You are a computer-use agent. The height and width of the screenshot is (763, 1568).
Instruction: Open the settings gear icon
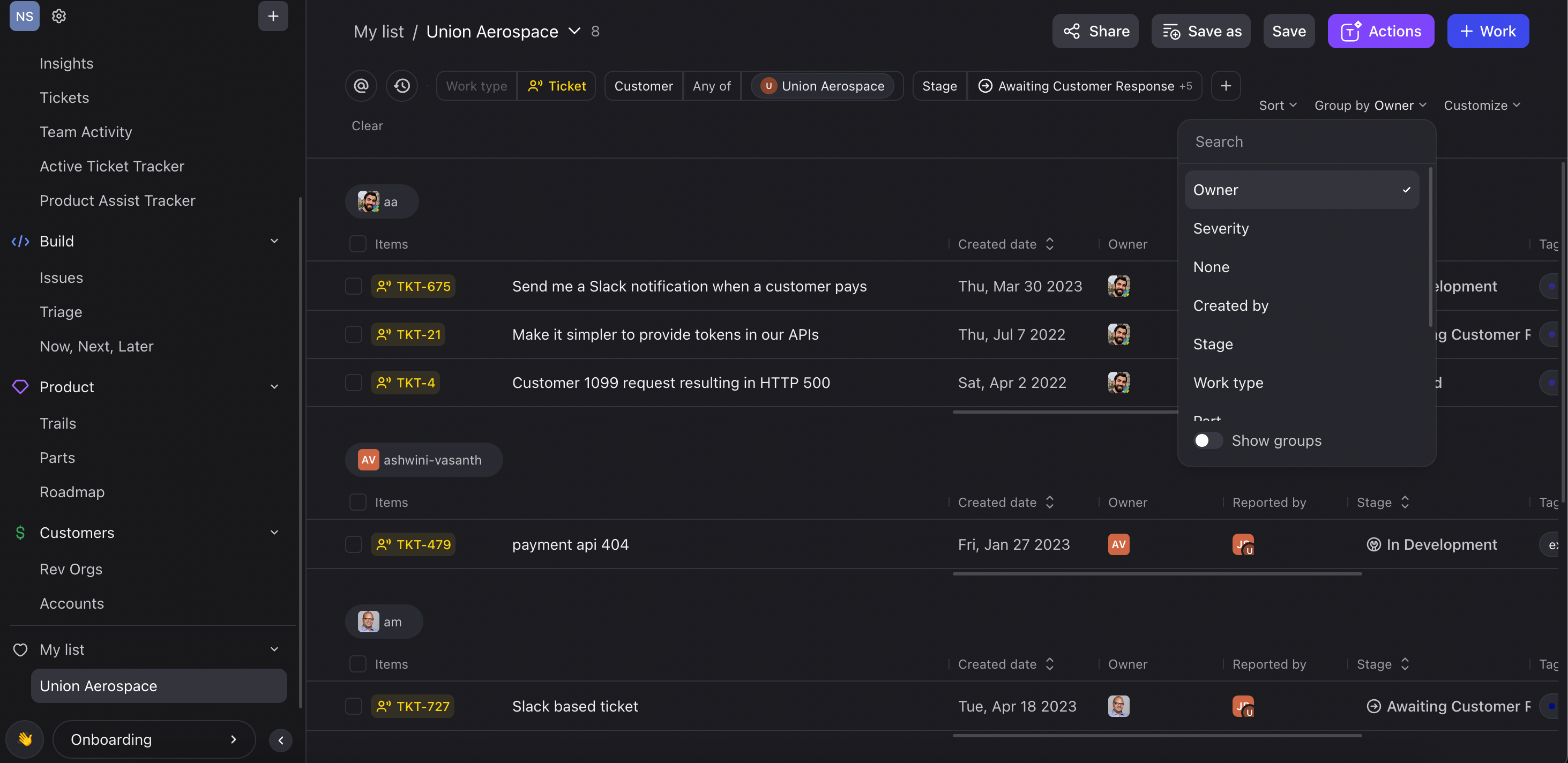click(x=58, y=16)
